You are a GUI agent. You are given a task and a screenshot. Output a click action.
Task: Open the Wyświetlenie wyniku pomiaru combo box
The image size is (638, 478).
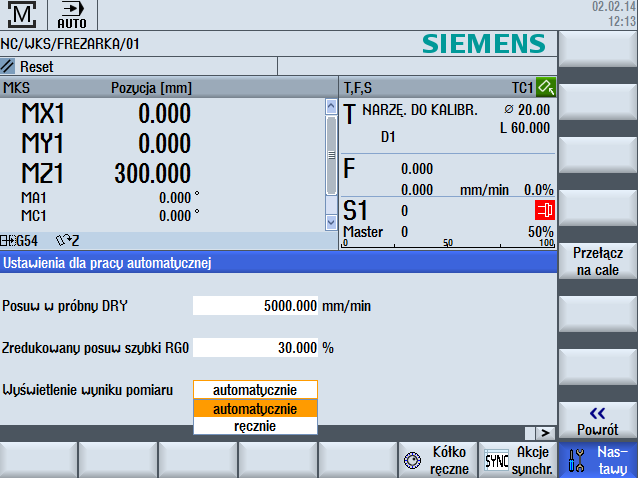click(255, 390)
